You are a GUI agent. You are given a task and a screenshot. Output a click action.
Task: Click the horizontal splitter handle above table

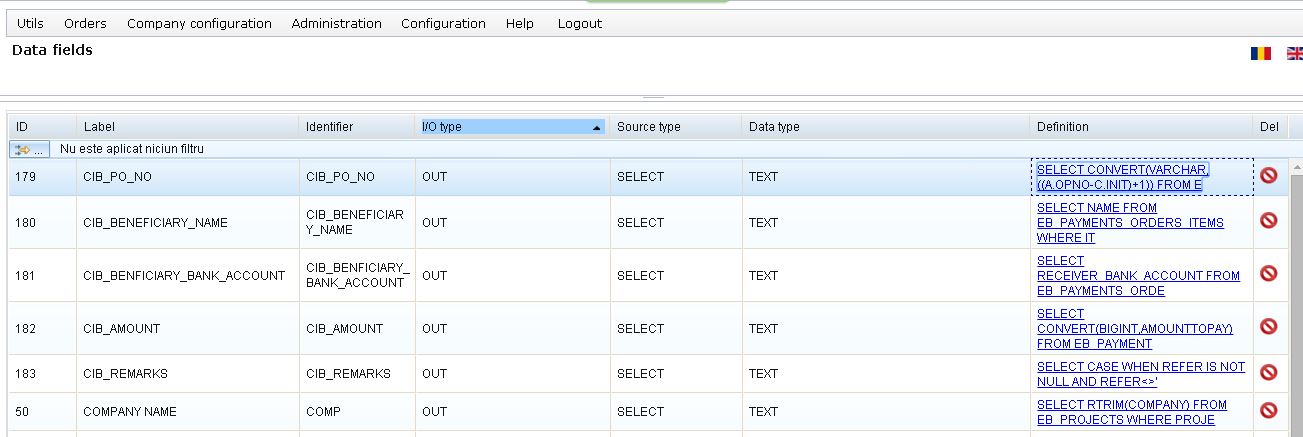(x=652, y=98)
